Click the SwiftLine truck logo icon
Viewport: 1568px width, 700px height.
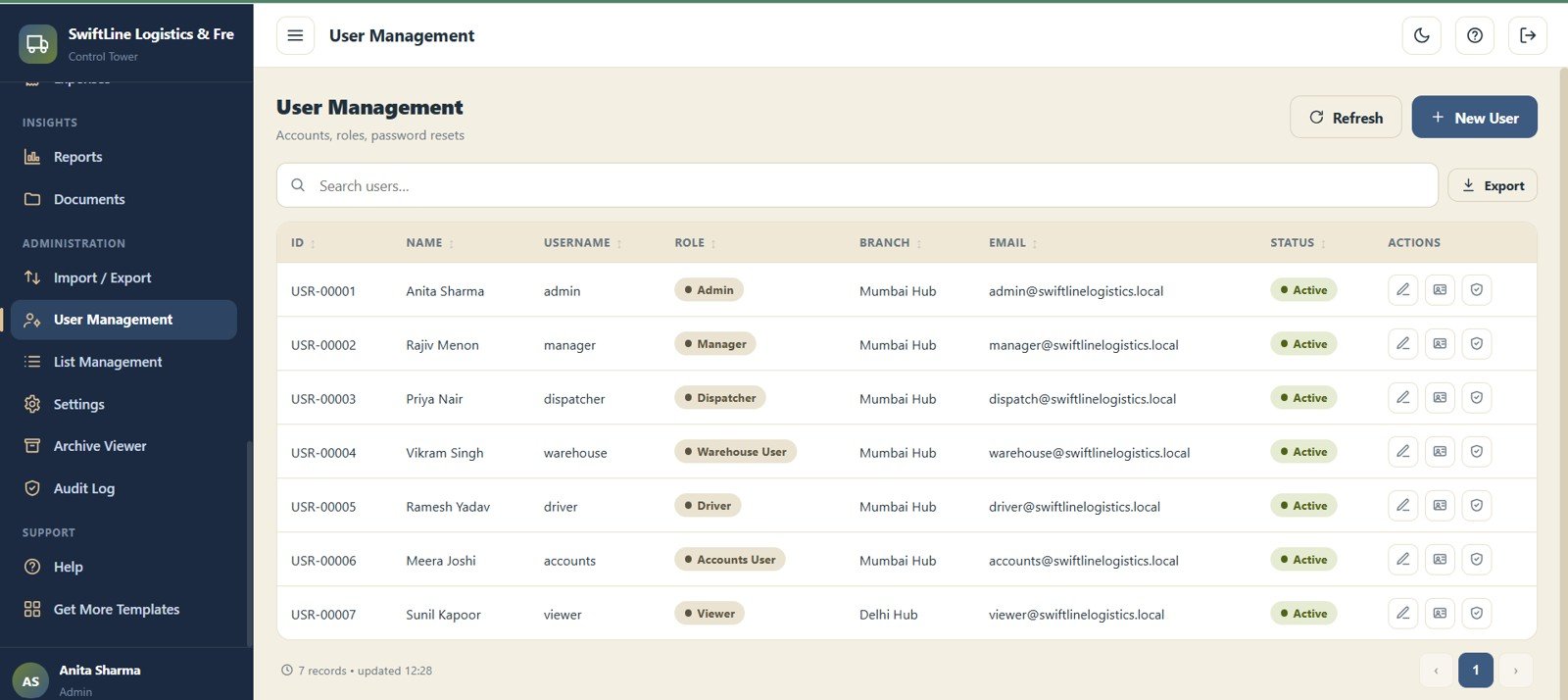point(38,44)
